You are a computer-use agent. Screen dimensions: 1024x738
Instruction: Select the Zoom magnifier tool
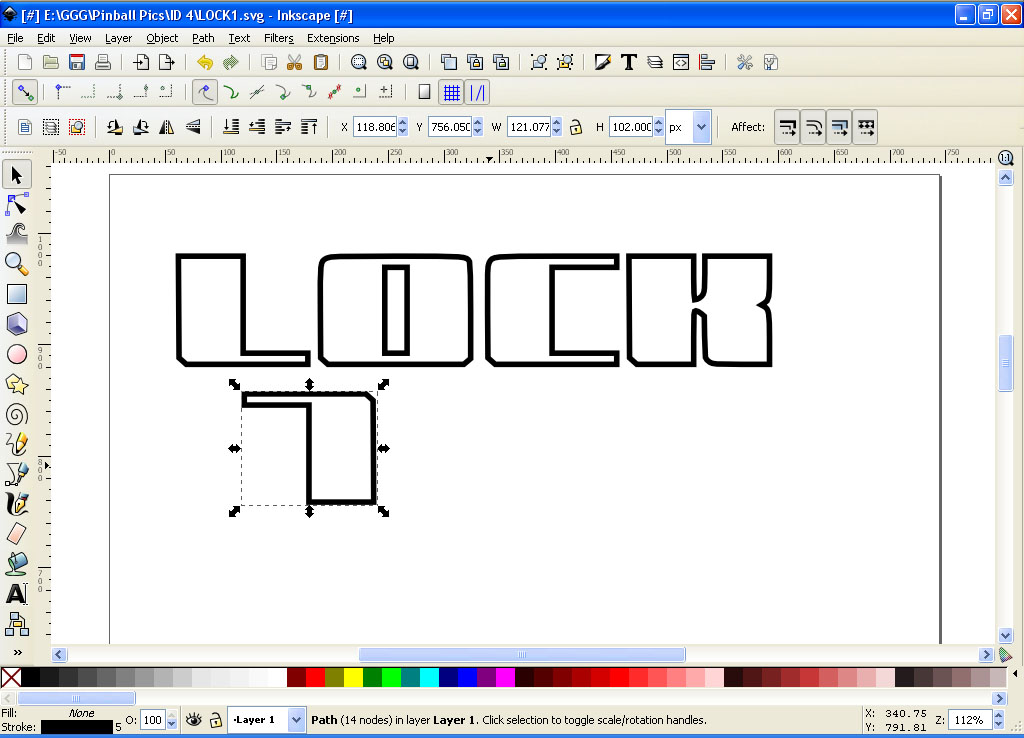point(17,264)
